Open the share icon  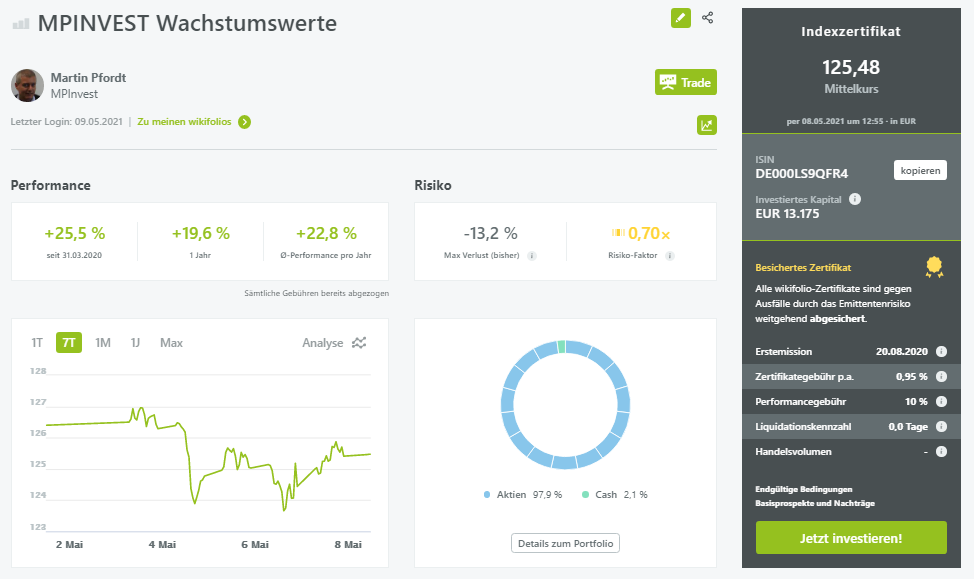708,17
